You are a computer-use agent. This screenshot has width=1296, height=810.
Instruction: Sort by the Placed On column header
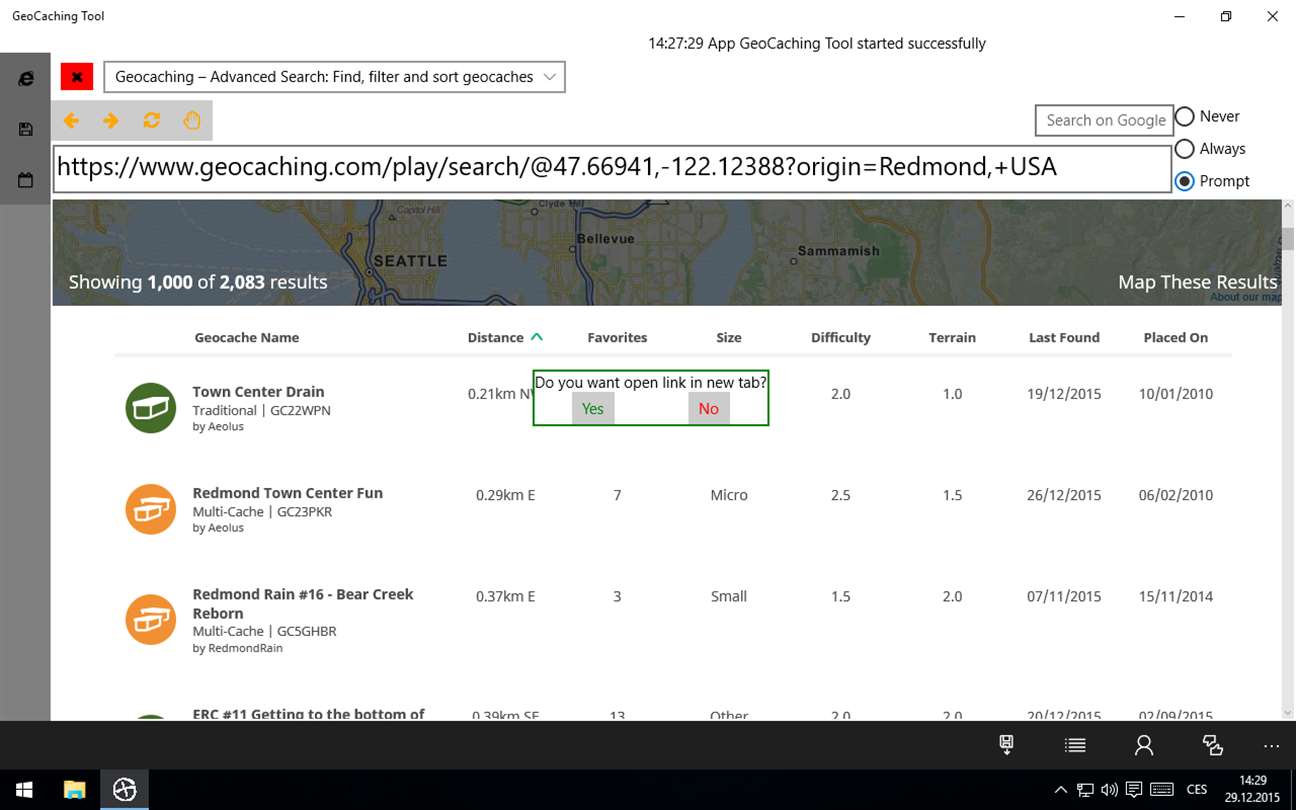[1176, 337]
